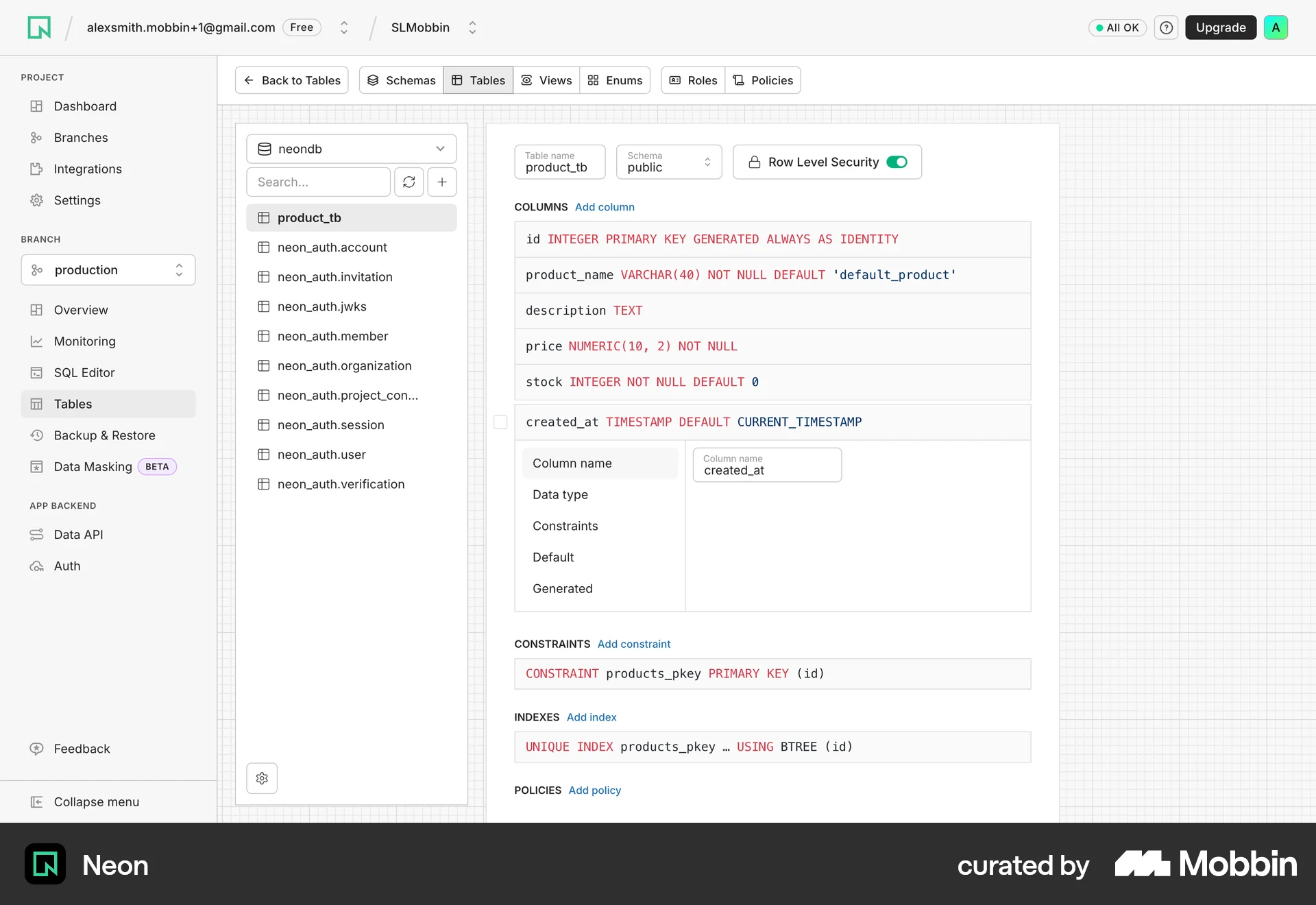Click the lock icon in Row Level Security
Viewport: 1316px width, 905px height.
click(x=754, y=162)
